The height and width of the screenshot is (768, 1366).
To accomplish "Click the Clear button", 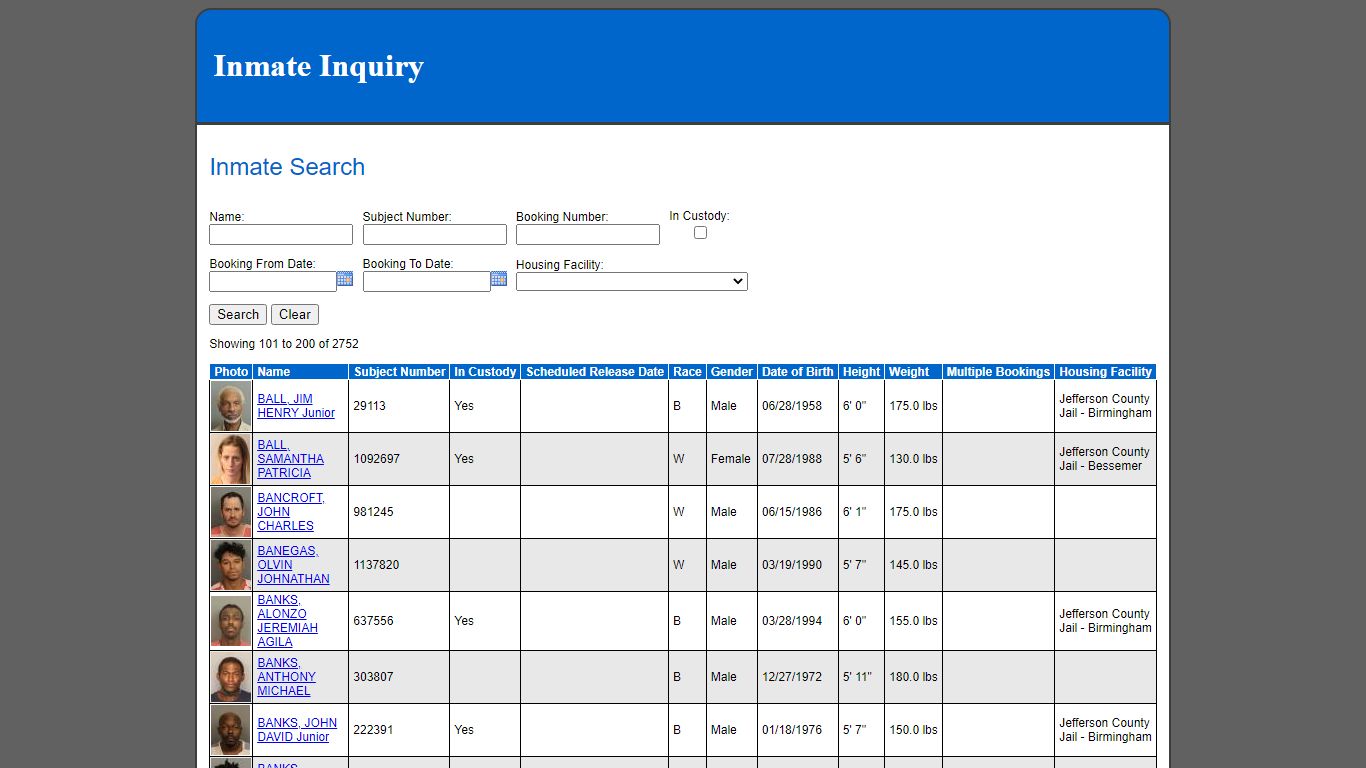I will tap(295, 314).
